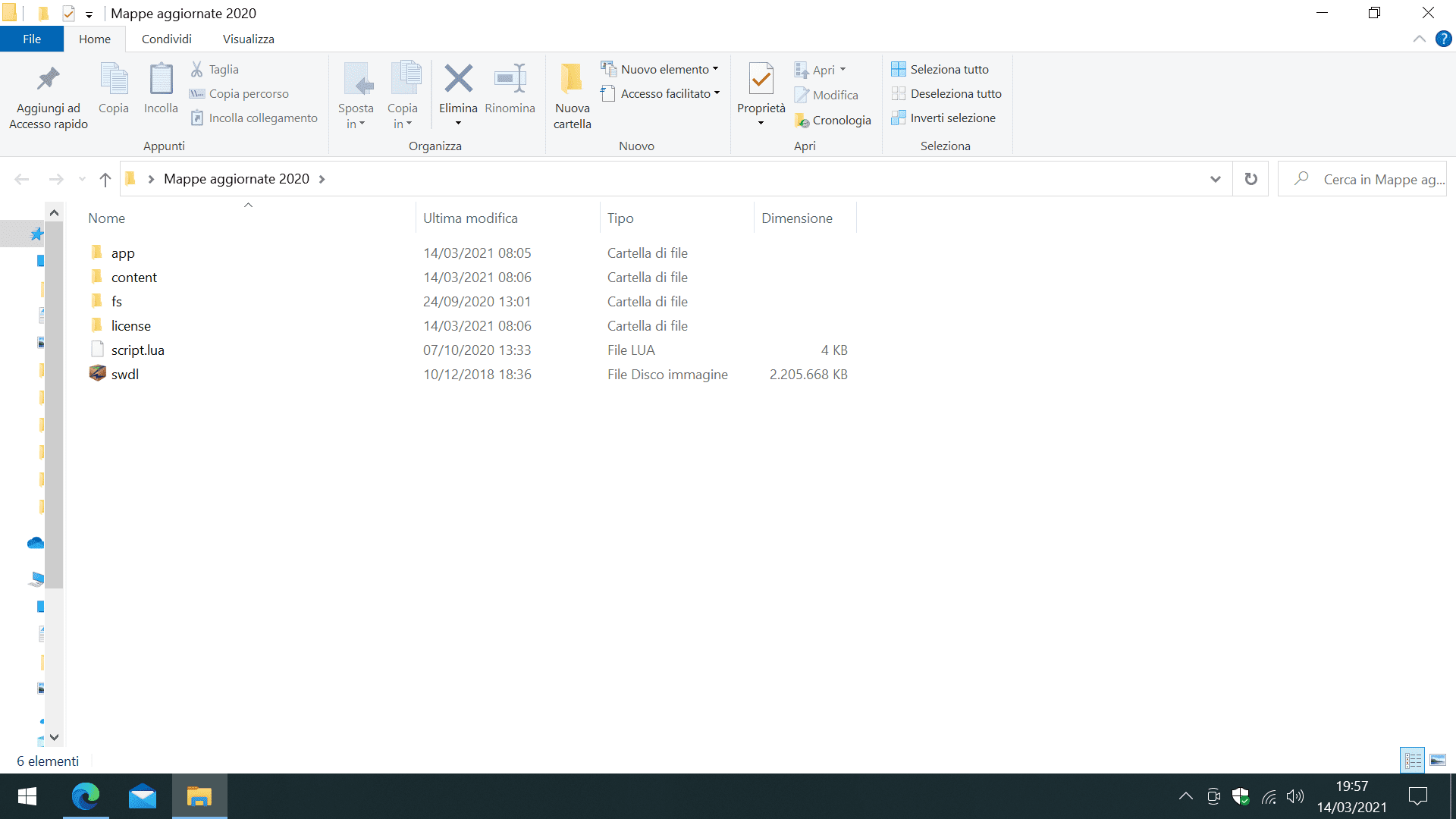Click the Elimina (delete) icon
1456x819 pixels.
tap(458, 80)
